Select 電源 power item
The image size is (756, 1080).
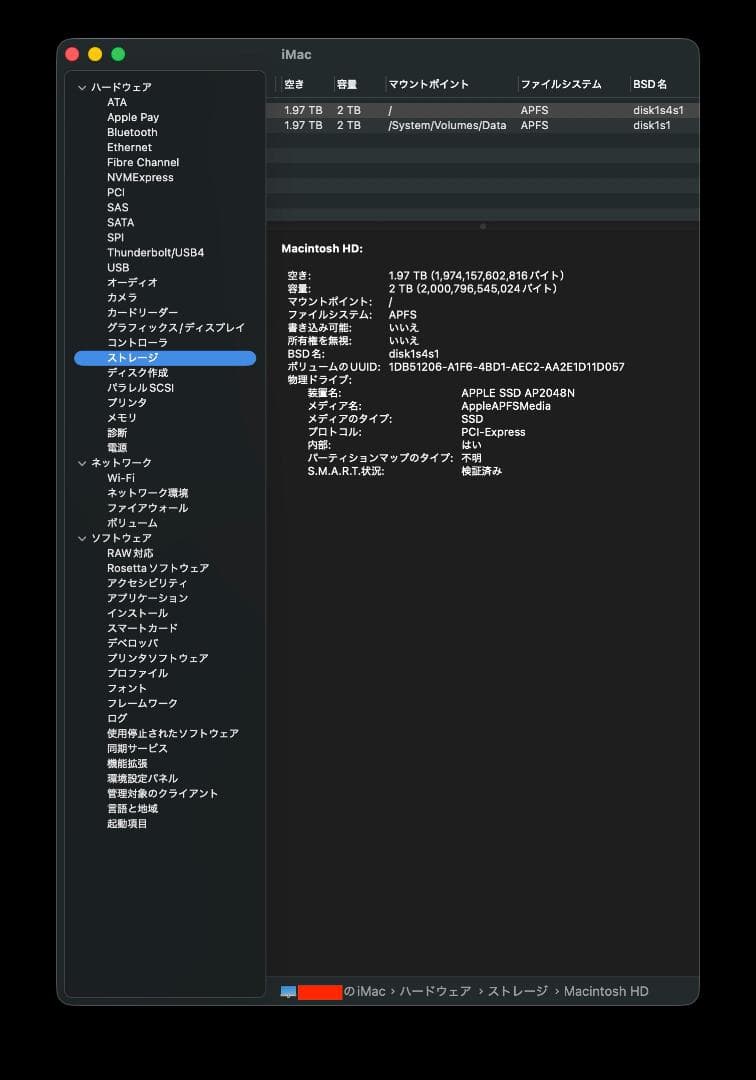117,448
